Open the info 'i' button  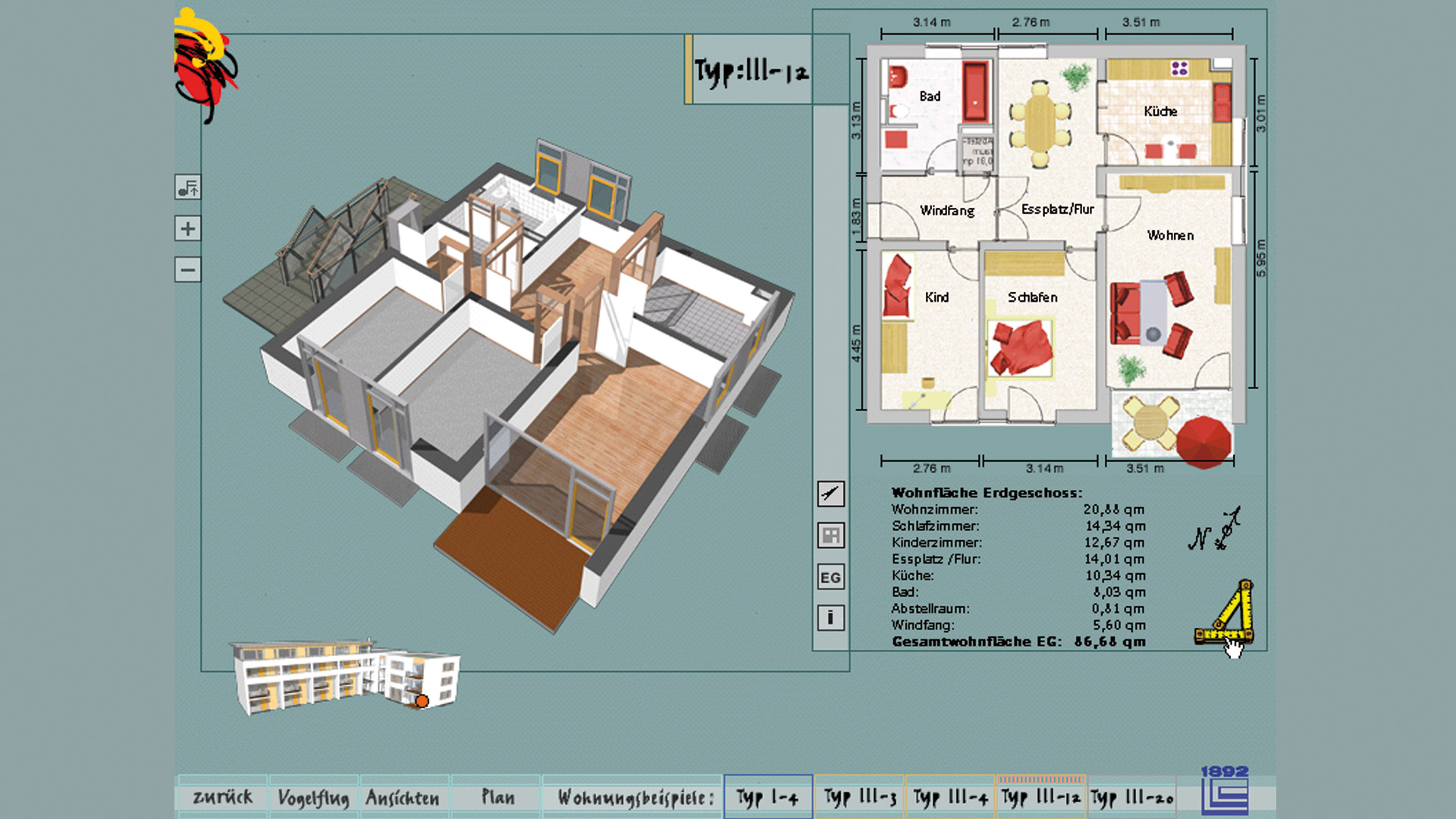pyautogui.click(x=830, y=618)
